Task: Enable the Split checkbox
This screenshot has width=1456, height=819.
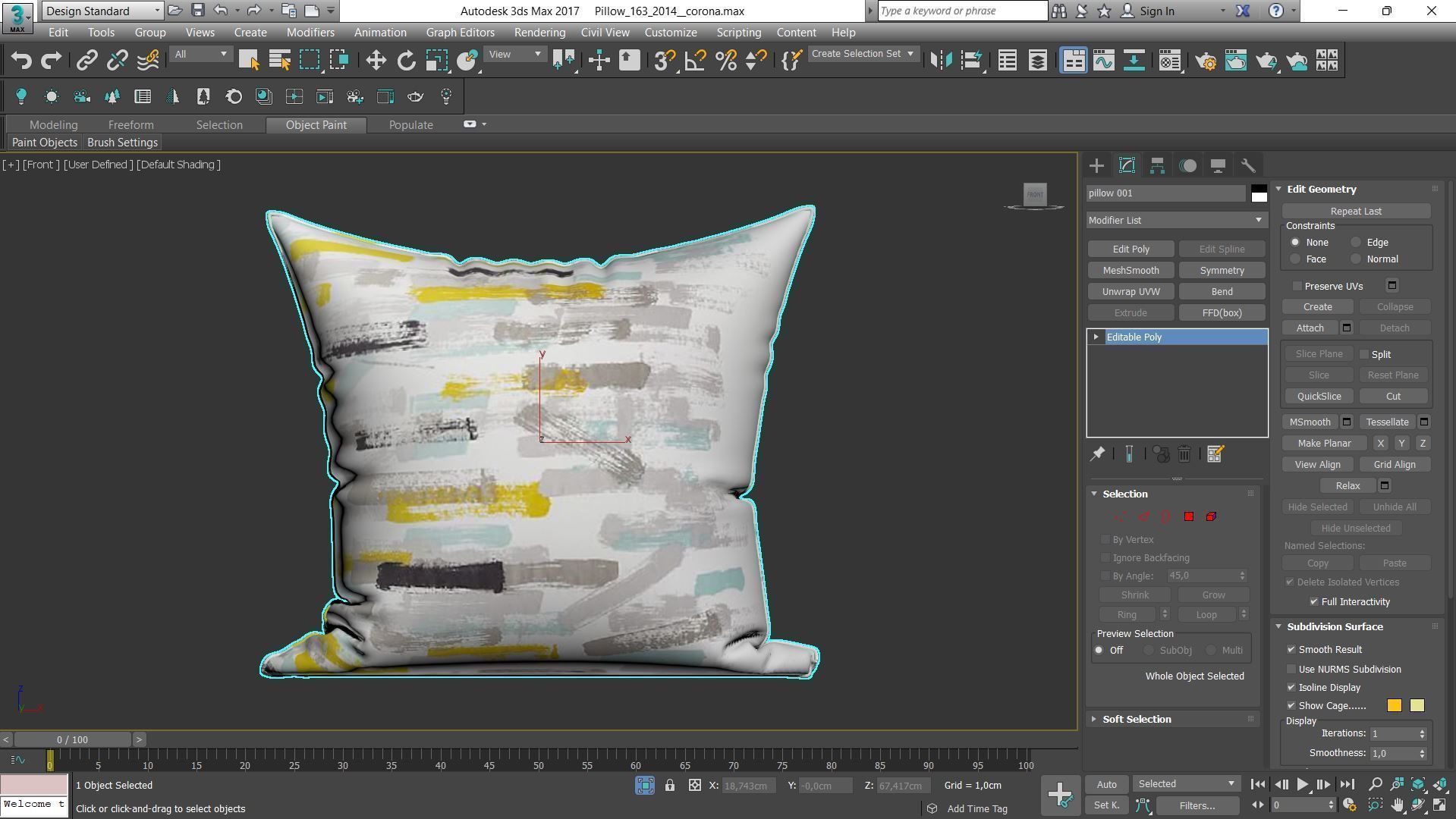Action: click(1364, 354)
